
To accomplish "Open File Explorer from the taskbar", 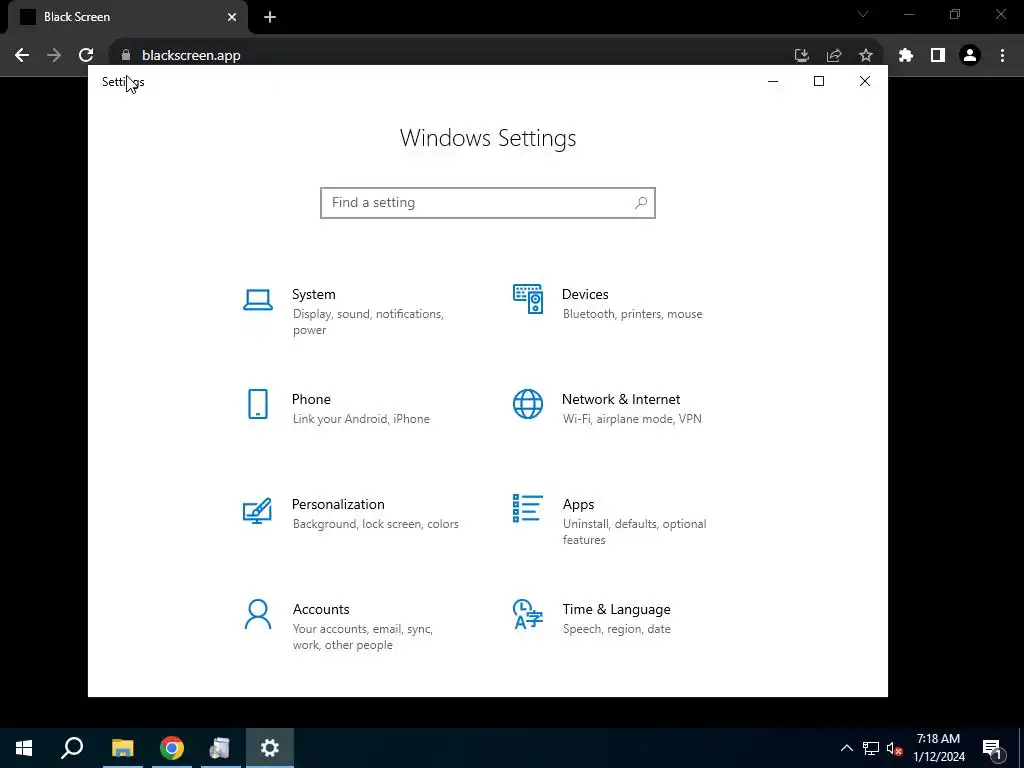I will coord(122,748).
